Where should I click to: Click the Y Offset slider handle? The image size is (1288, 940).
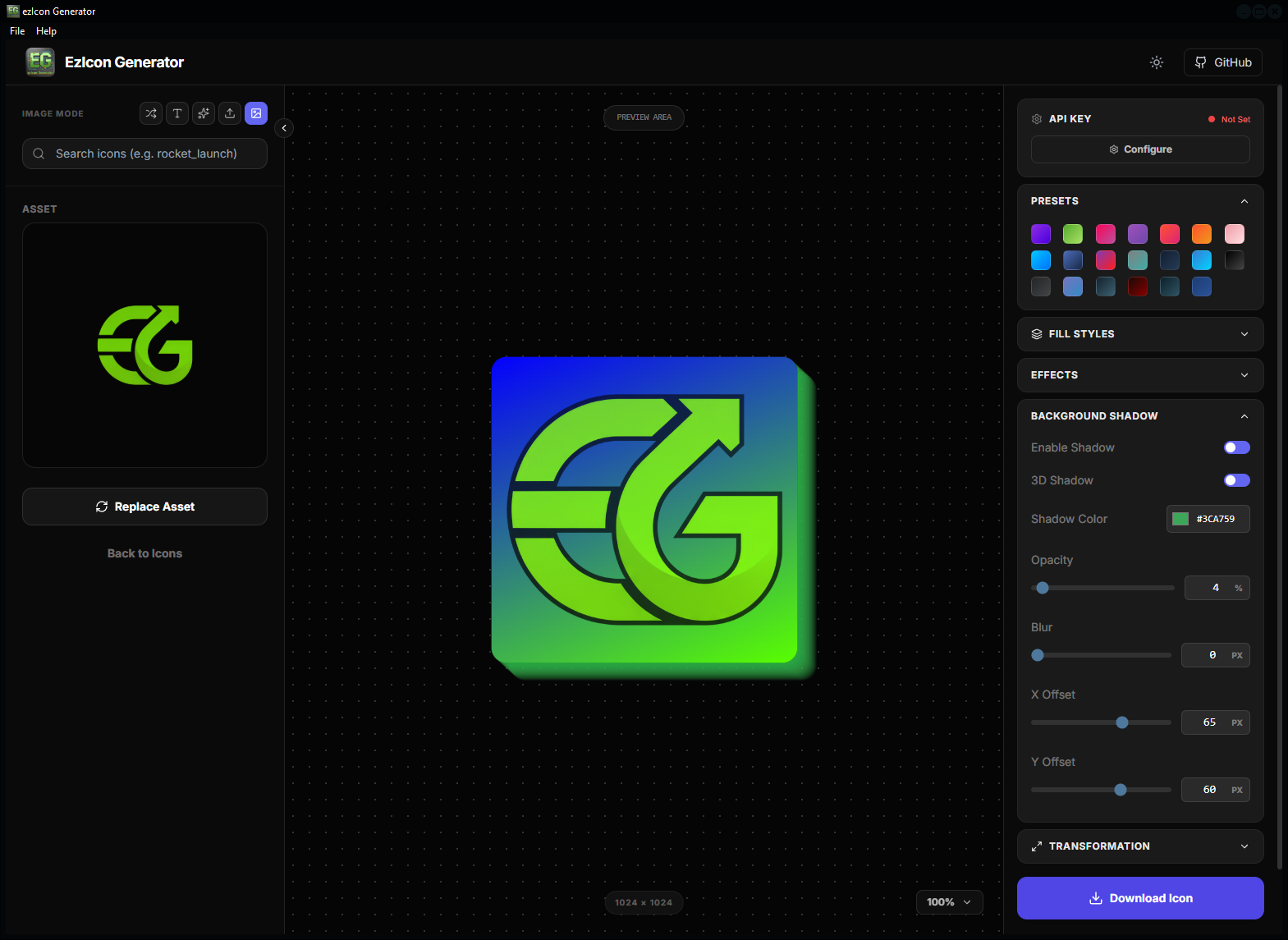tap(1121, 790)
